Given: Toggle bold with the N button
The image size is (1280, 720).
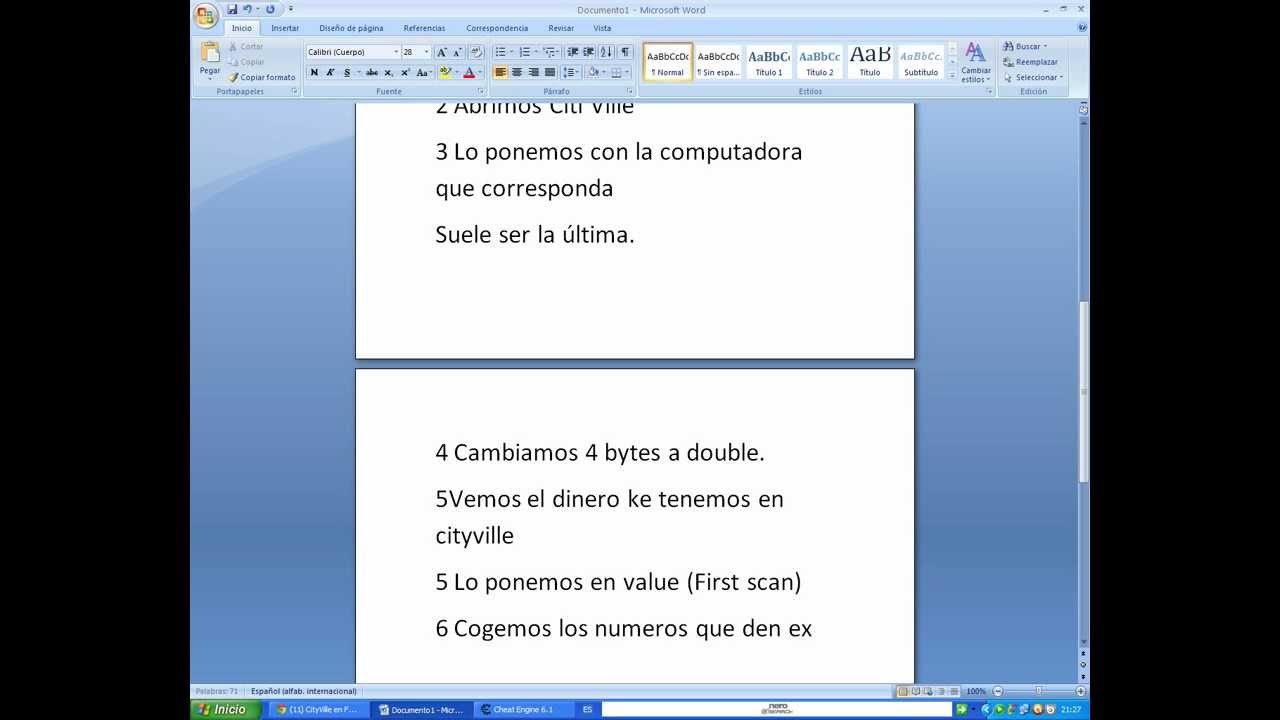Looking at the screenshot, I should (314, 72).
